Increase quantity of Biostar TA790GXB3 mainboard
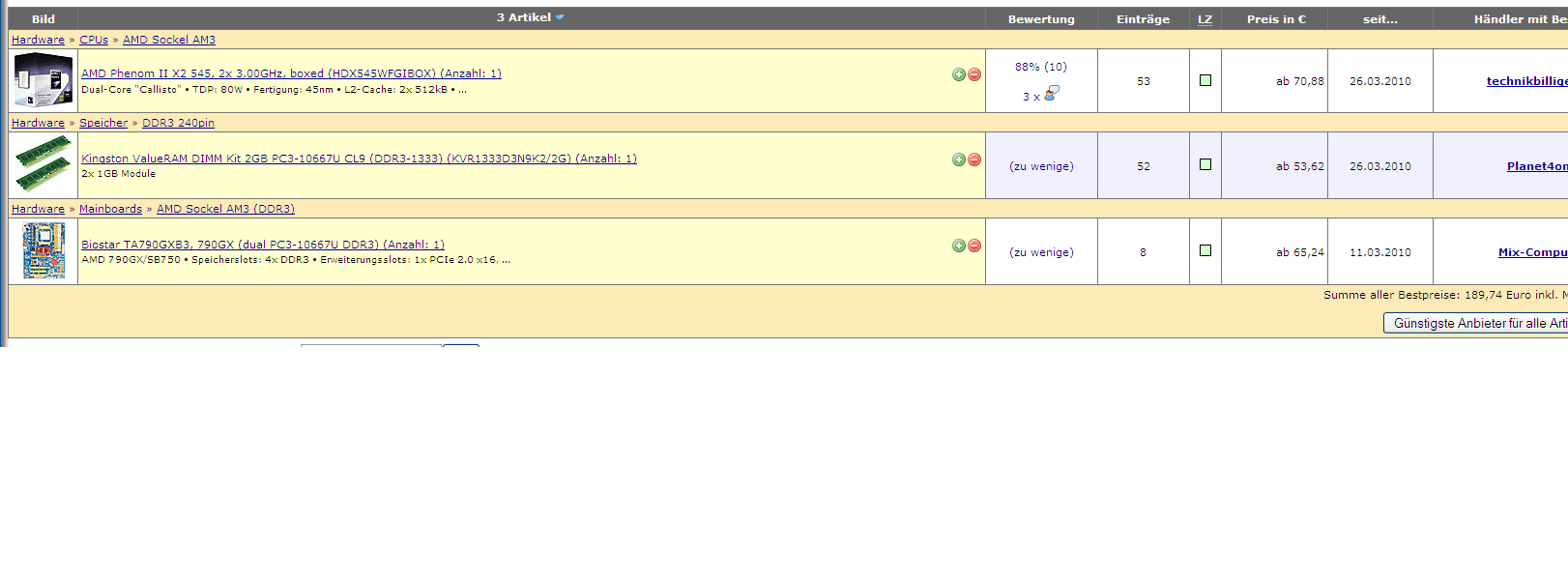 959,246
